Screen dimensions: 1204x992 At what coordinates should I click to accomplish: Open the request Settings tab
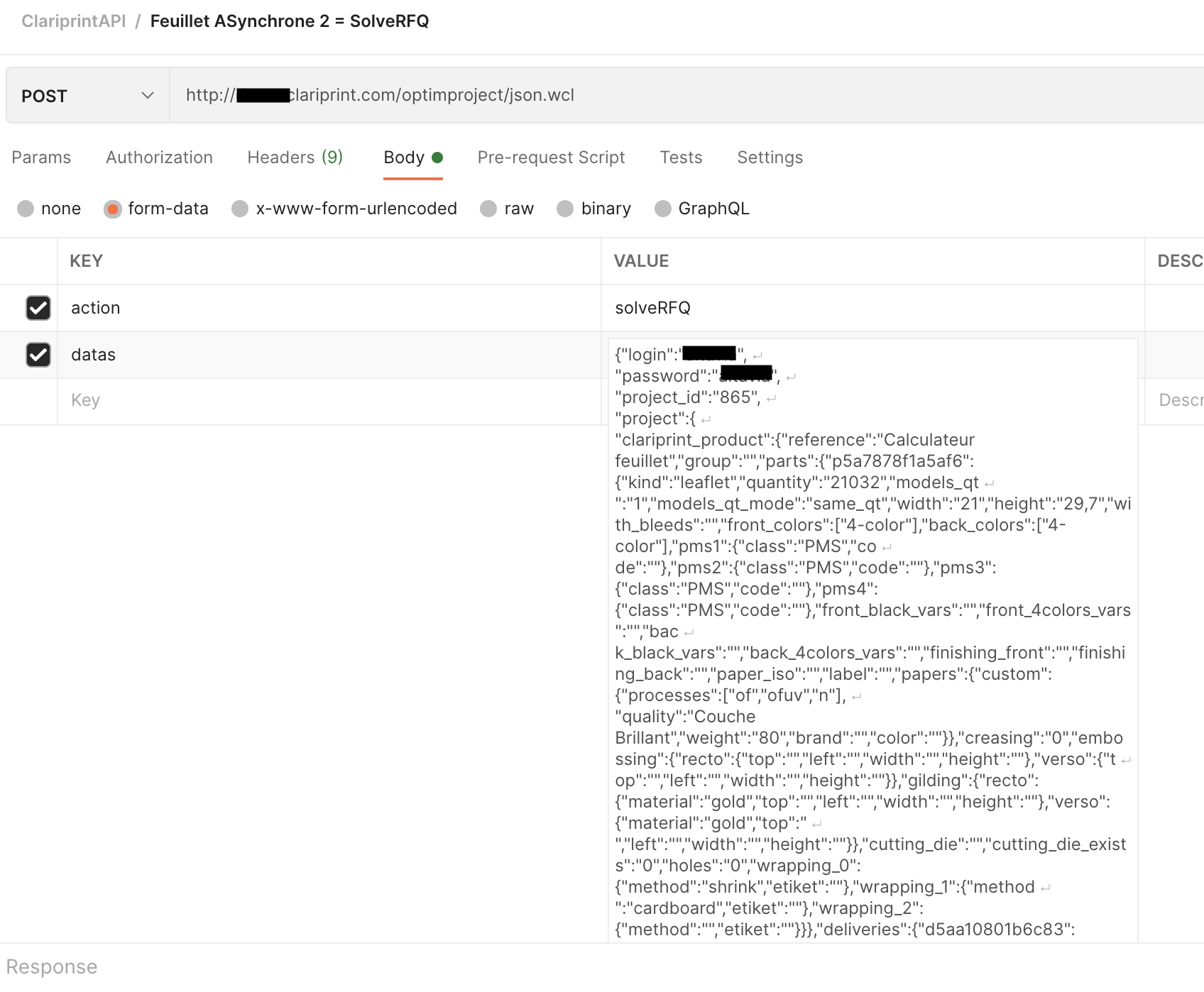[x=770, y=158]
